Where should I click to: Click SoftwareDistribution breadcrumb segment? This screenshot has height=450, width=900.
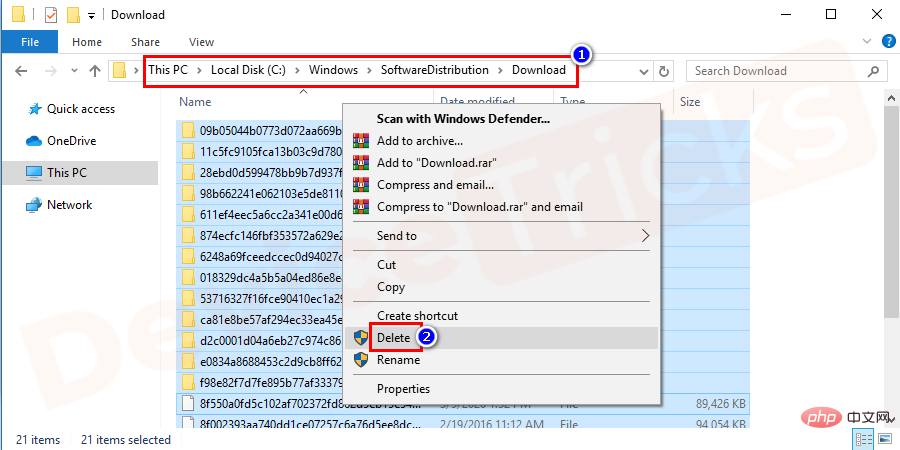(435, 70)
